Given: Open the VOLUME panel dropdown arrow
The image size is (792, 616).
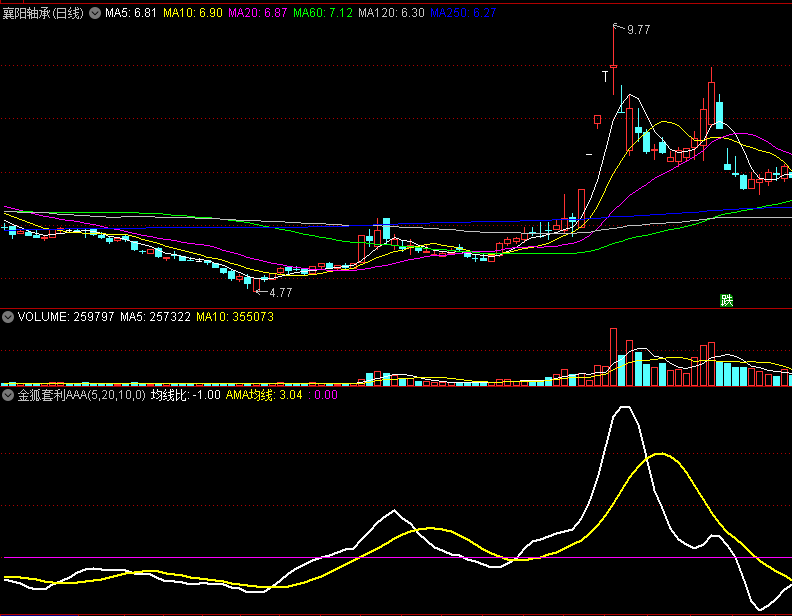Looking at the screenshot, I should (x=8, y=317).
